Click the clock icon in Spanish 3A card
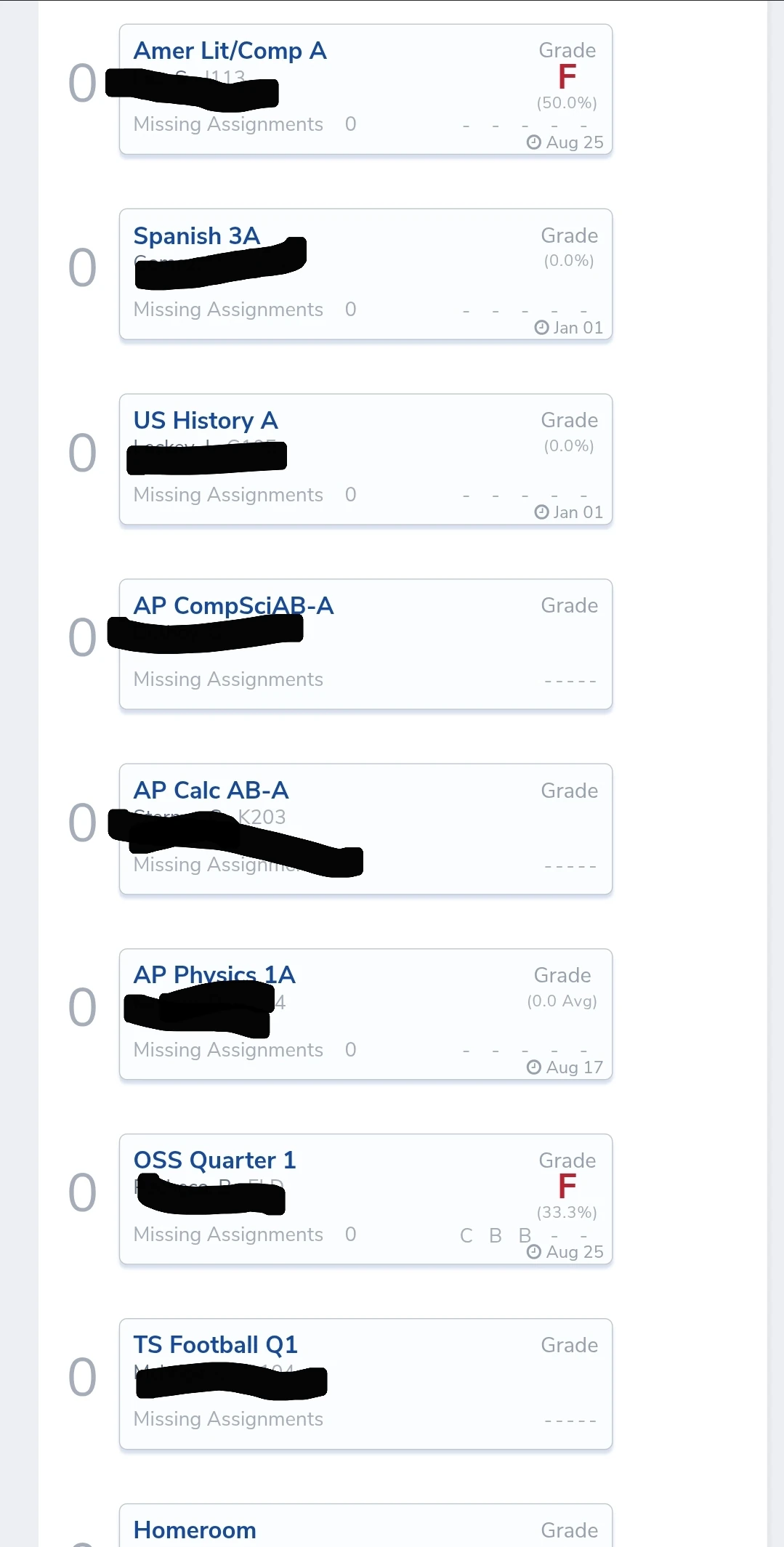The image size is (784, 1547). point(541,328)
